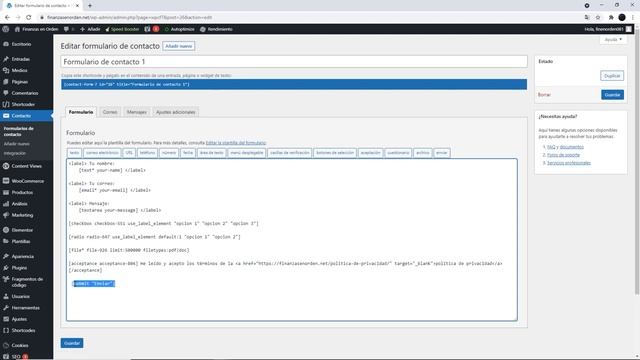
Task: Open Speed Booster admin bar item
Action: (x=122, y=29)
